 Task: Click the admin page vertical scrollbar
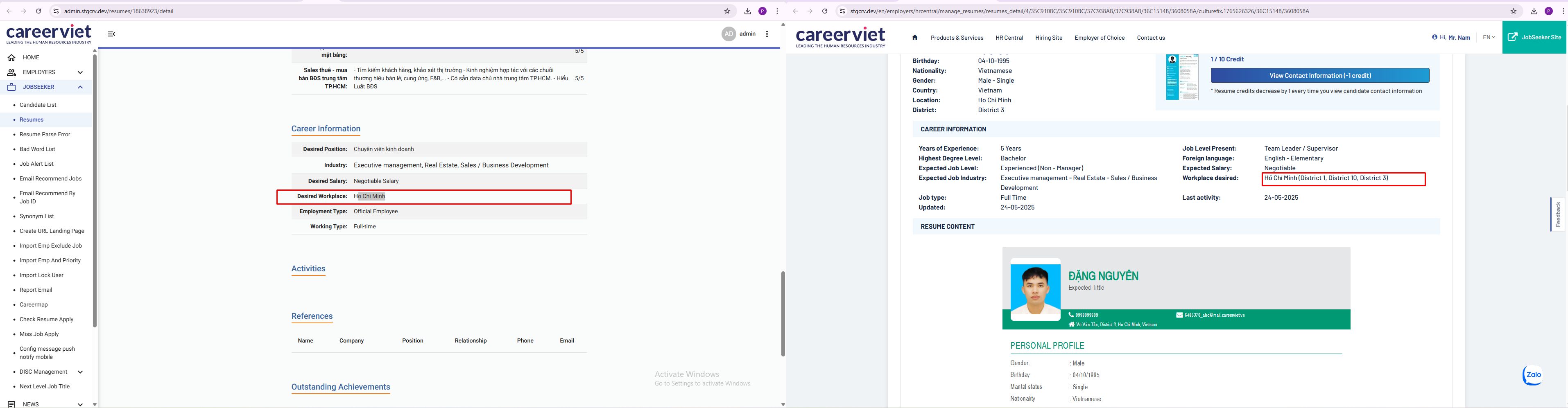coord(783,313)
